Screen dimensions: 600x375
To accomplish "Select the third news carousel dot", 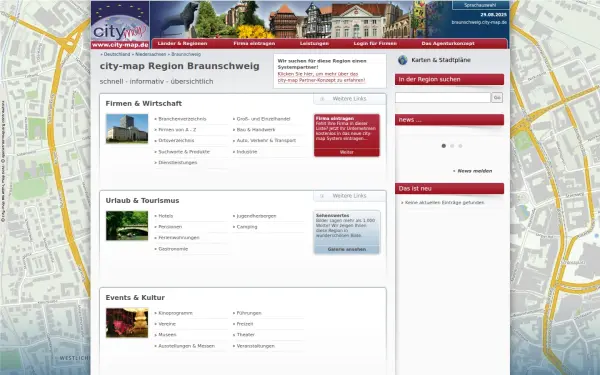I will click(460, 146).
